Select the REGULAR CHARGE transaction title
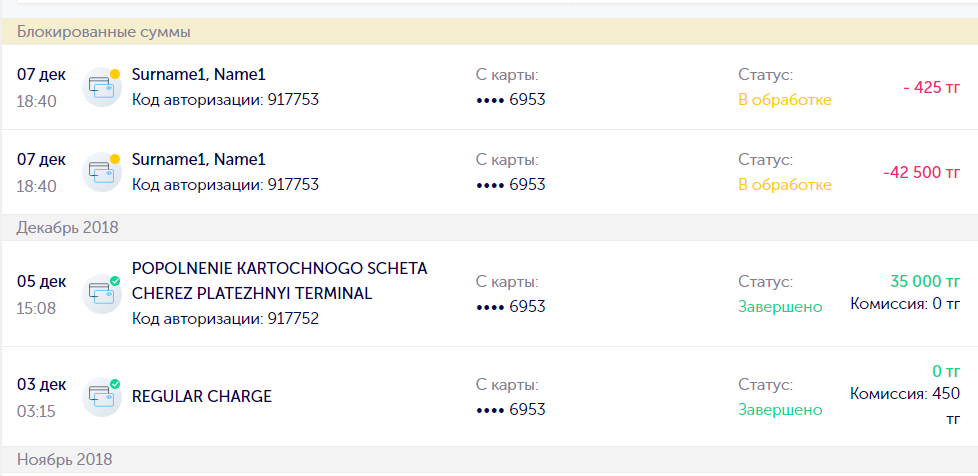The height and width of the screenshot is (476, 978). (x=202, y=397)
